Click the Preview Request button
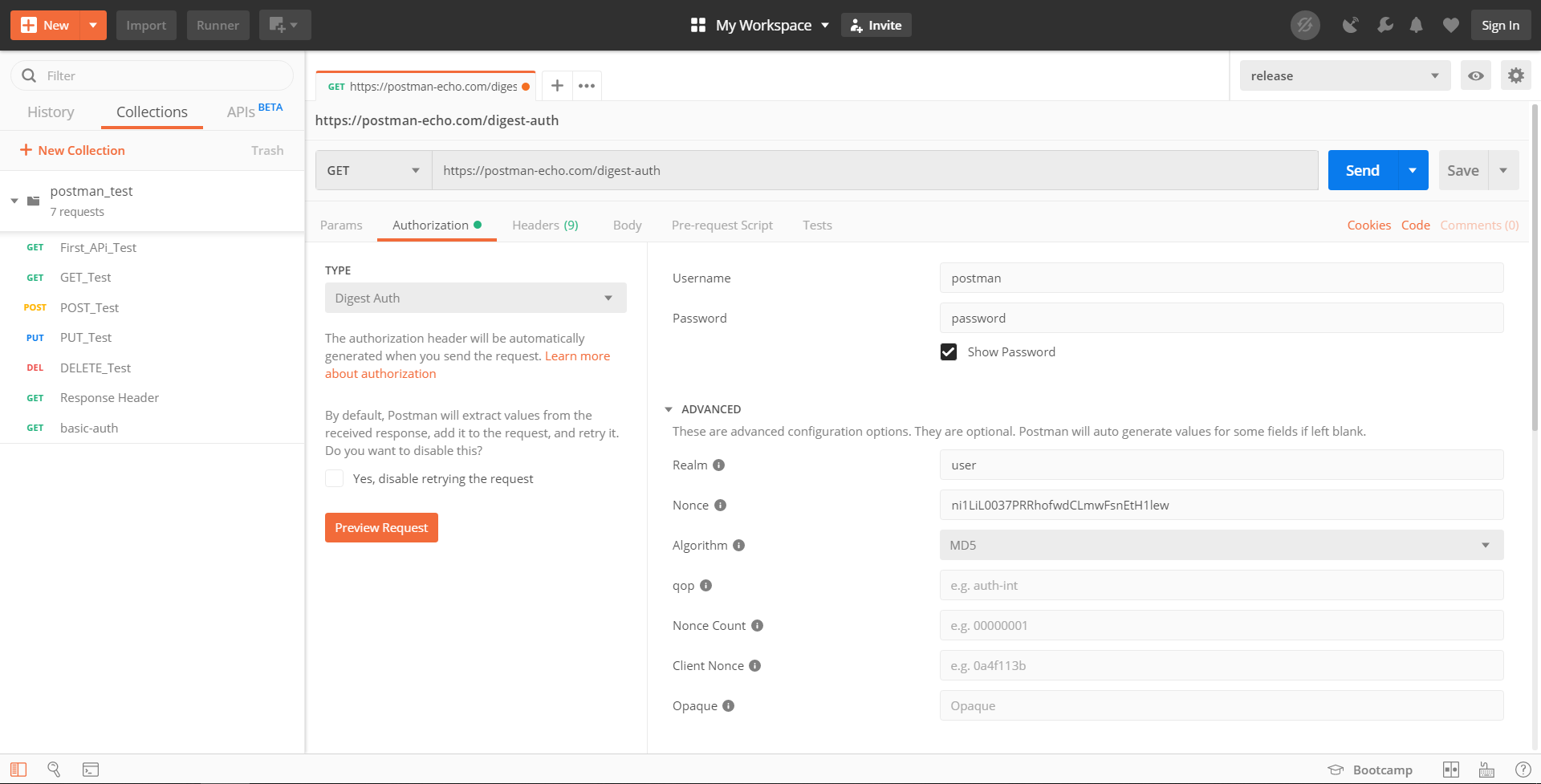1541x784 pixels. (x=381, y=528)
